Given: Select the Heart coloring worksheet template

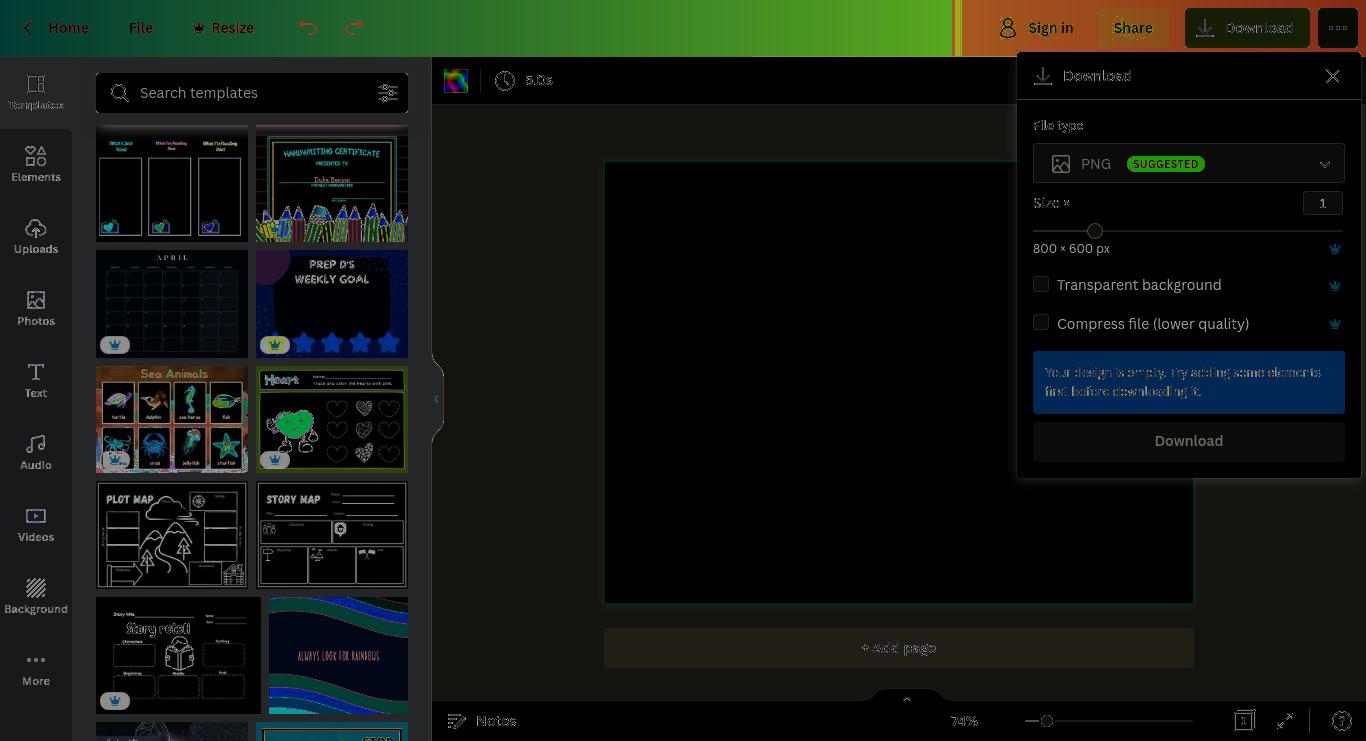Looking at the screenshot, I should [x=332, y=419].
